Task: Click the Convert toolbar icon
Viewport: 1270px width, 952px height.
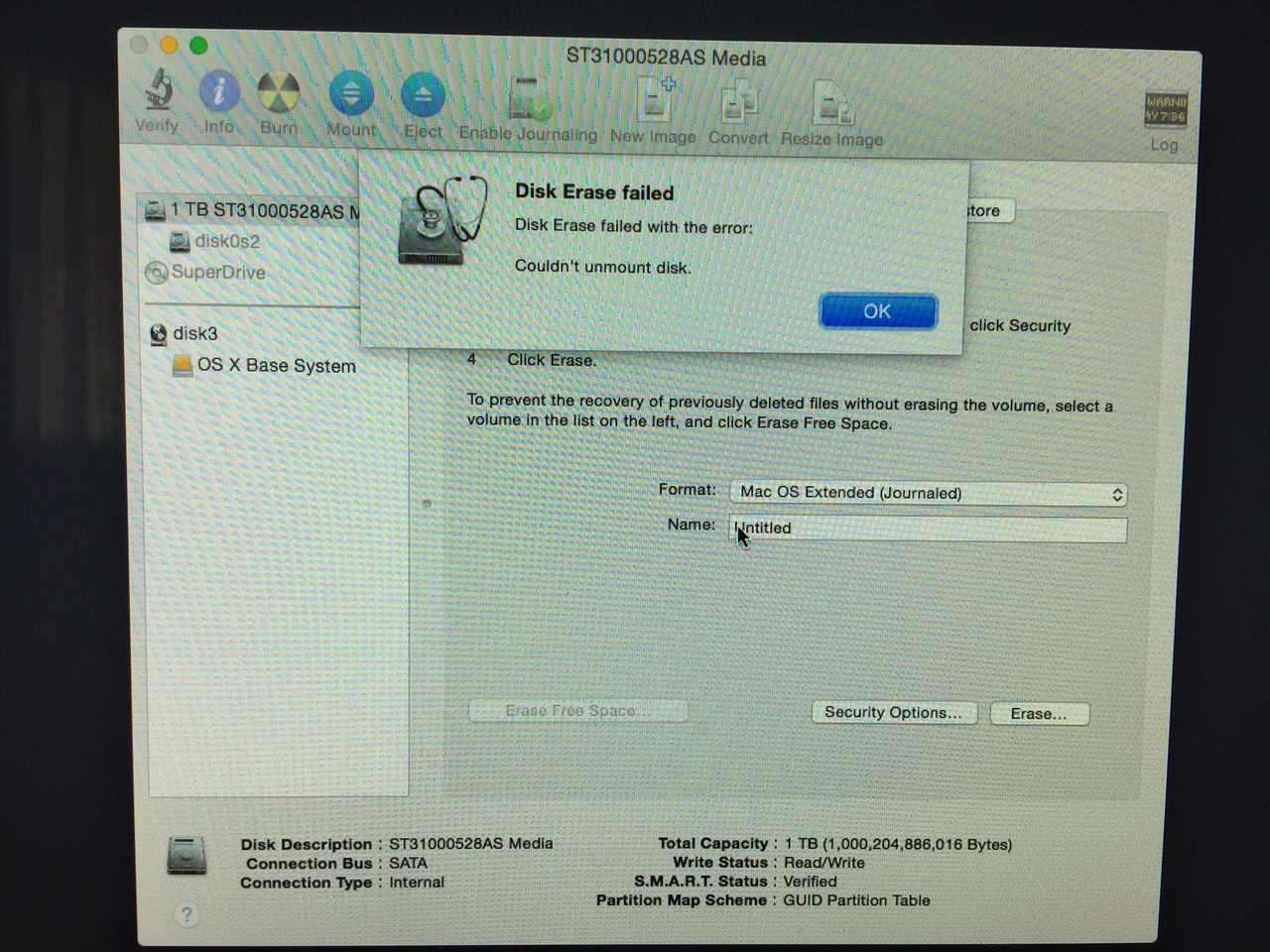Action: coord(739,102)
